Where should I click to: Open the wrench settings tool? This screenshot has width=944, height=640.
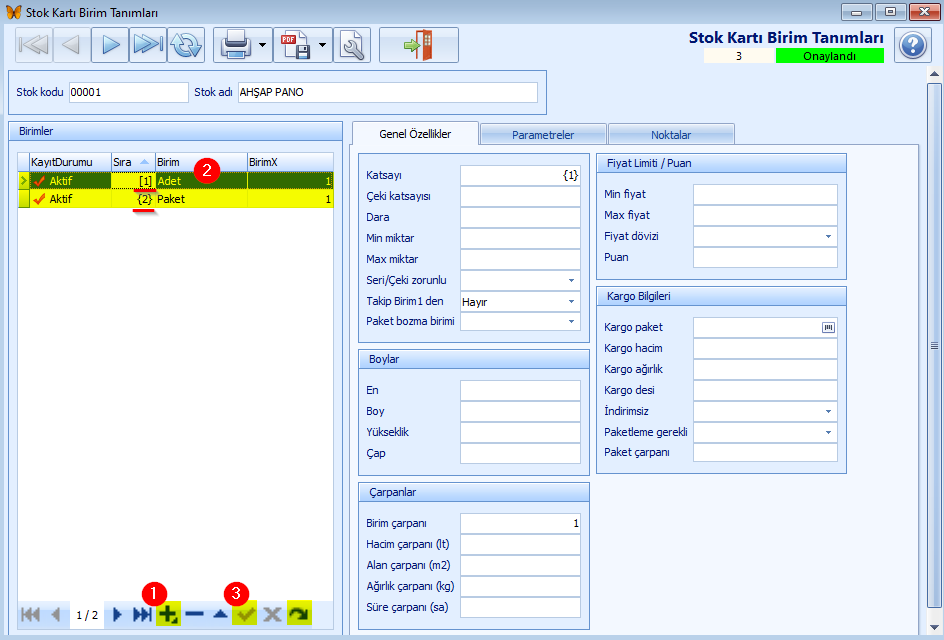352,45
